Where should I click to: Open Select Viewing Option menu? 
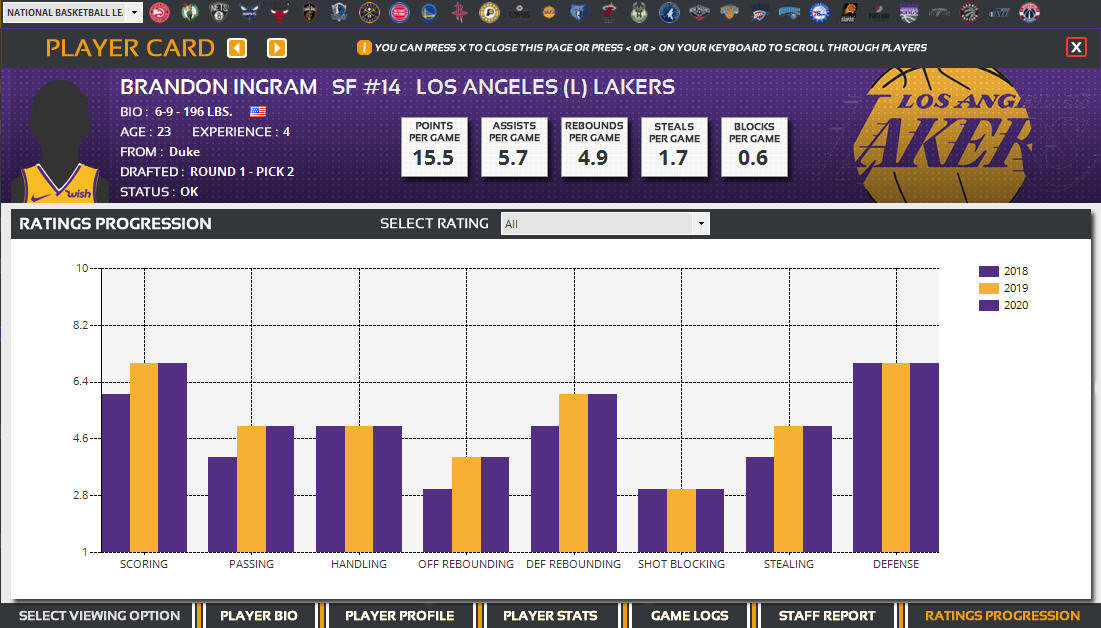click(x=99, y=615)
